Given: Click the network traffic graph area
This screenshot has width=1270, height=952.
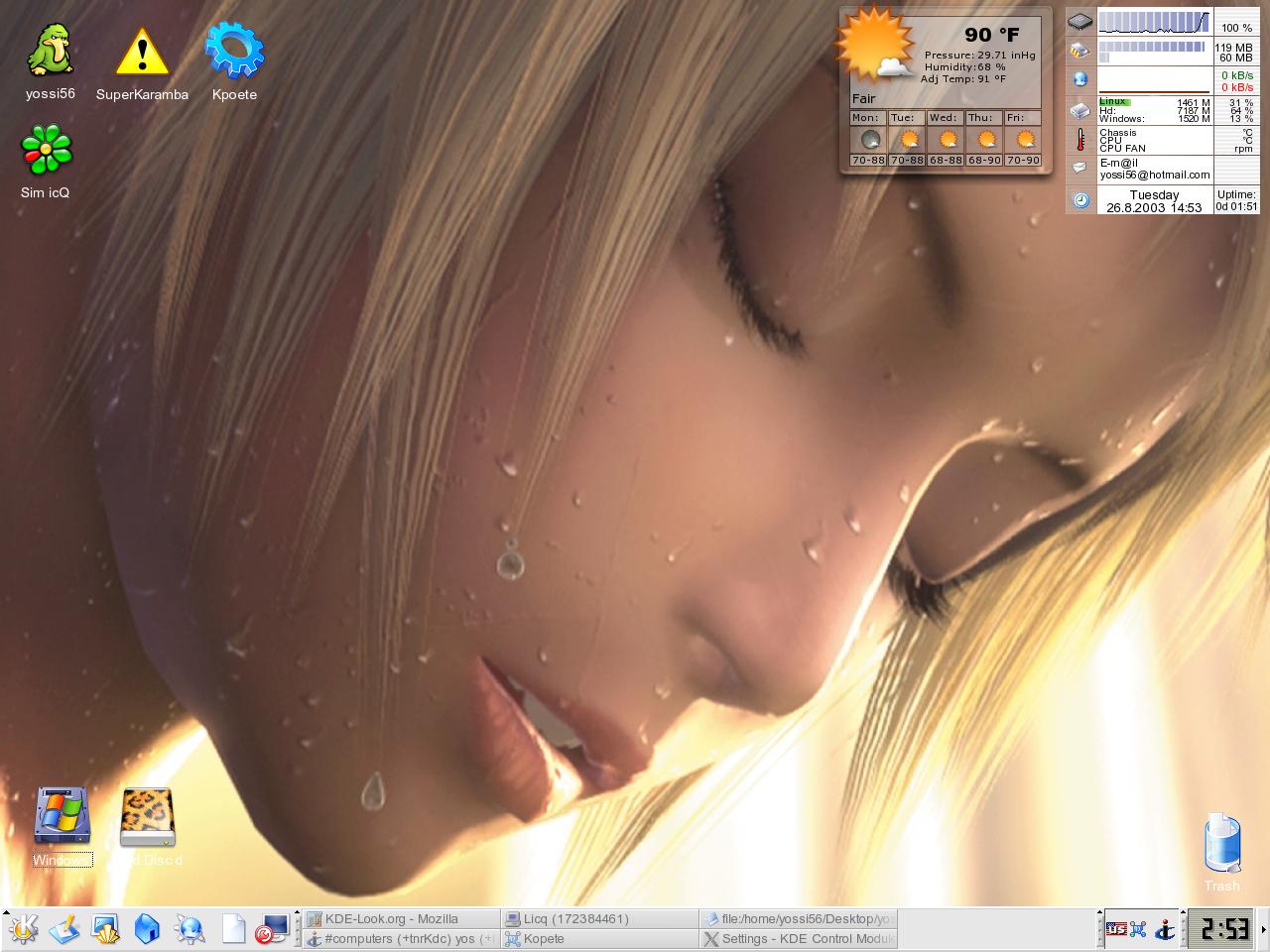Looking at the screenshot, I should tap(1154, 80).
